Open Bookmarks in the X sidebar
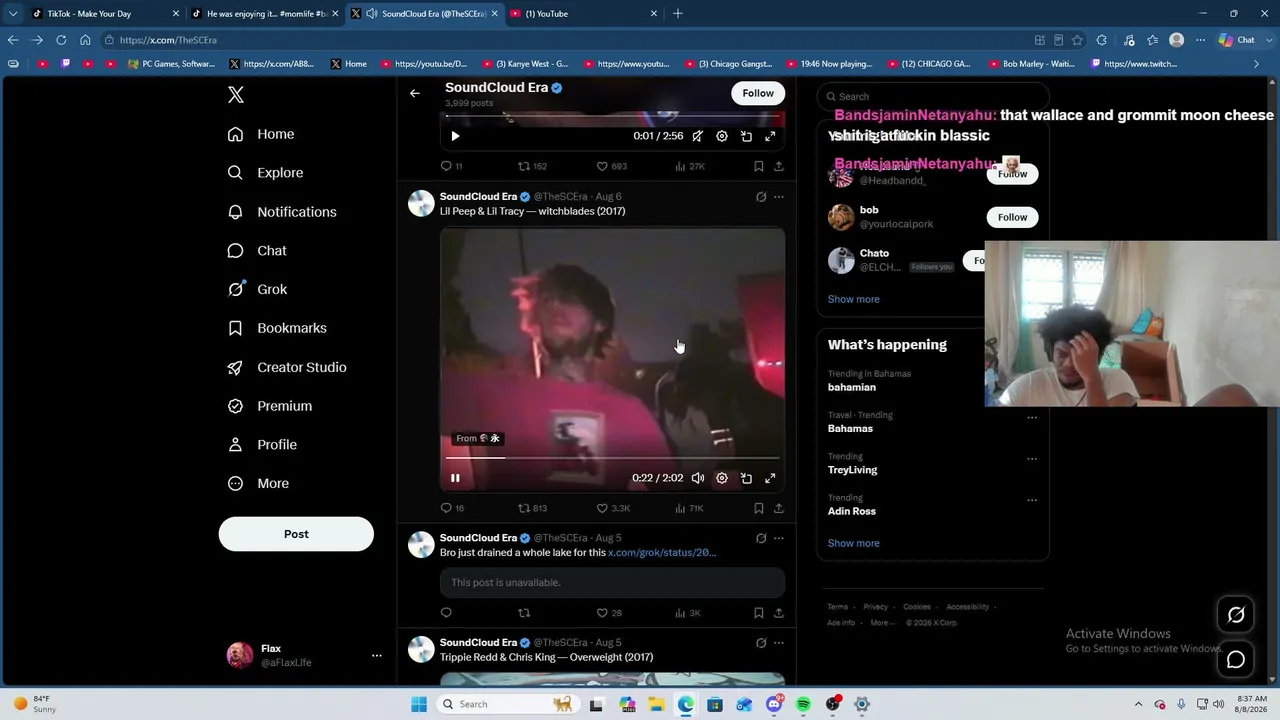The height and width of the screenshot is (720, 1280). [277, 328]
